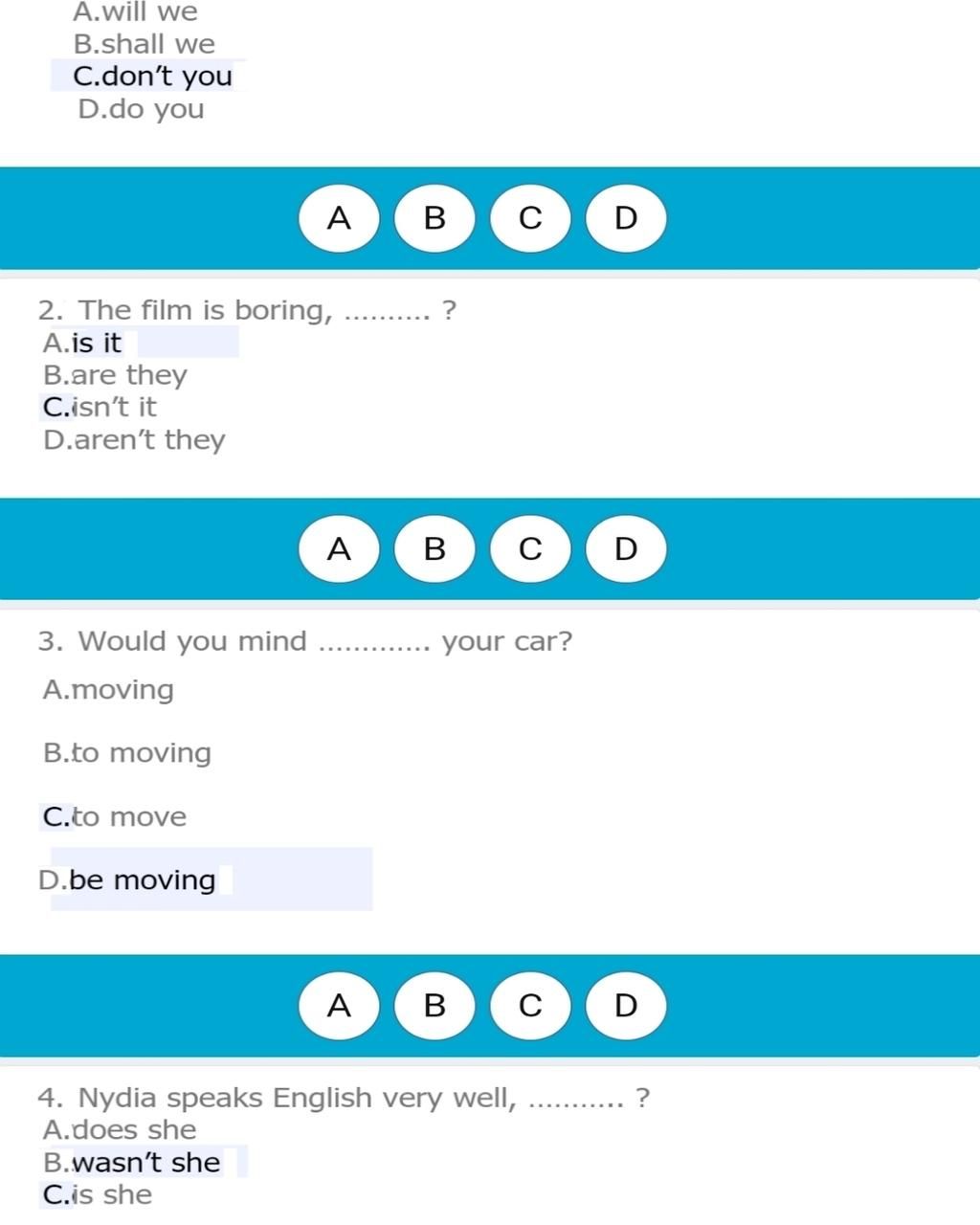
Task: Select answer A bubble below "do you" option
Action: pos(339,218)
